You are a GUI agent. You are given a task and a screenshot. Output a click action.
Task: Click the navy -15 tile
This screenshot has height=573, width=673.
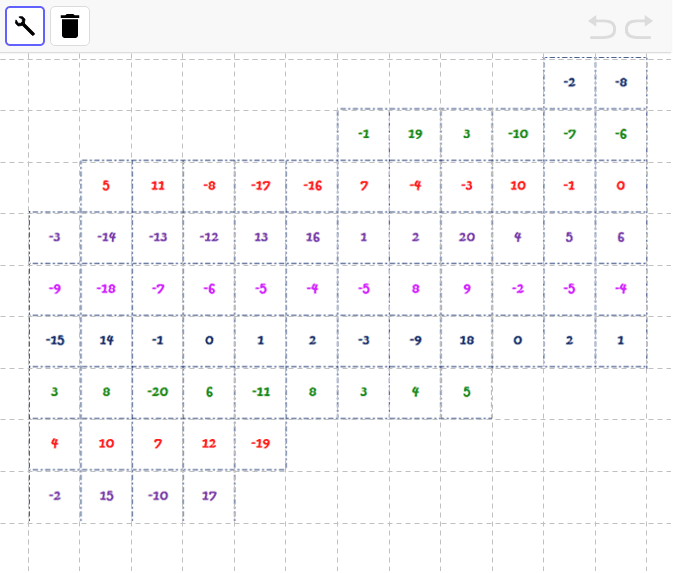(x=55, y=340)
